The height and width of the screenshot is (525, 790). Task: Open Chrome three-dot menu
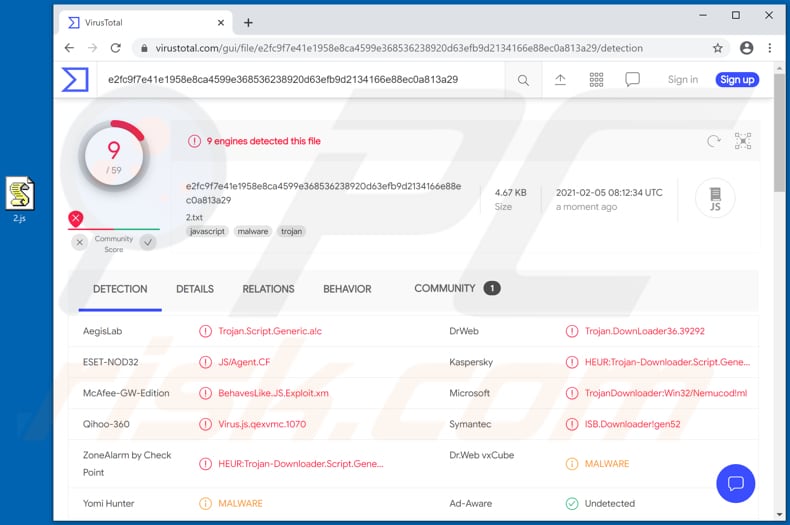[x=770, y=48]
